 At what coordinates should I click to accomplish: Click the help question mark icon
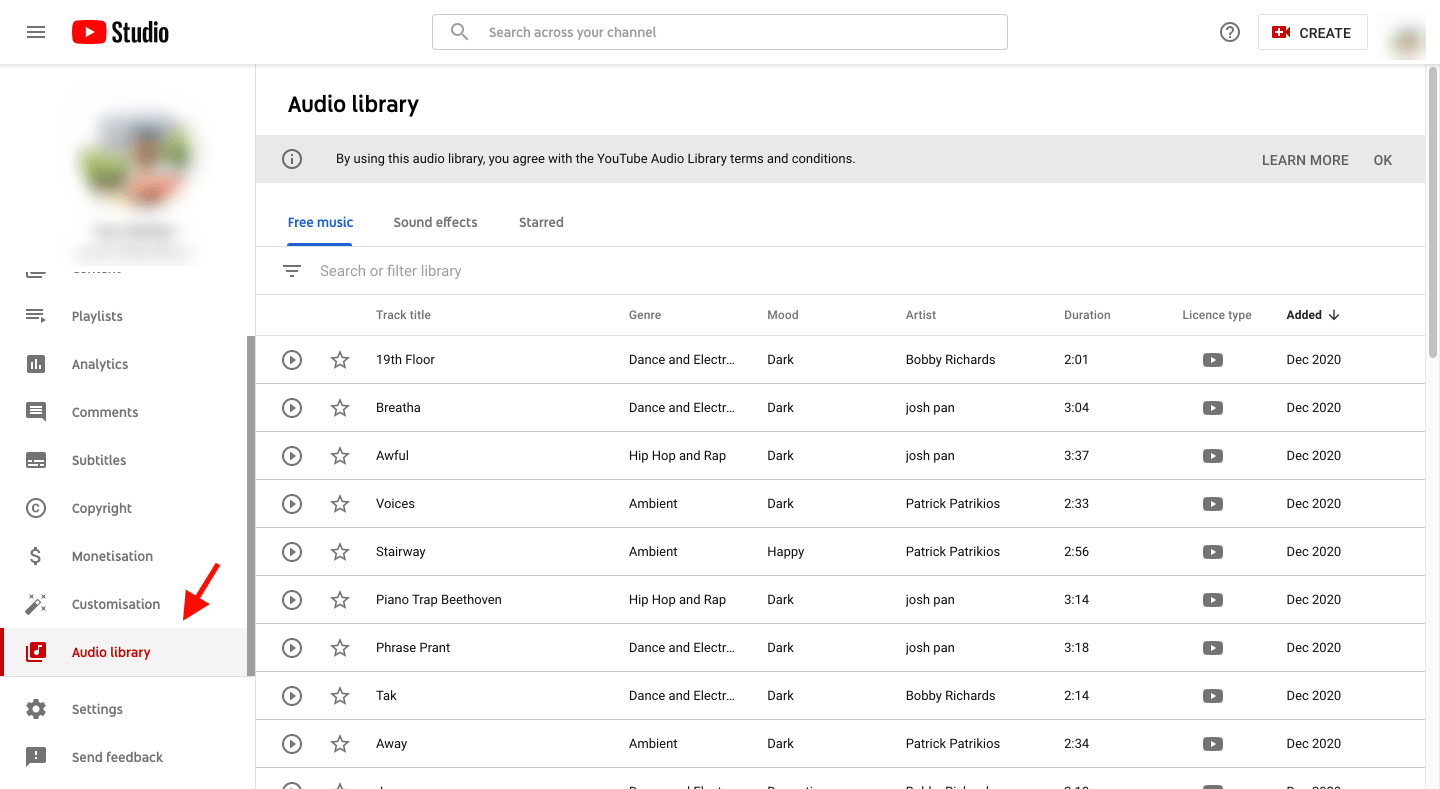(1230, 32)
